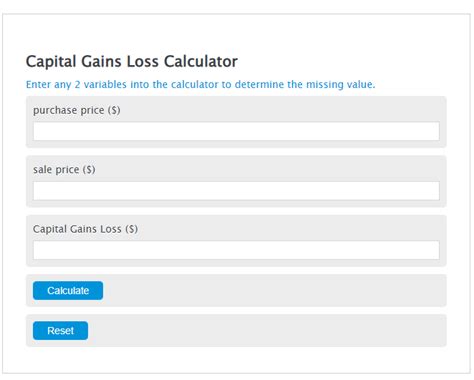Click the empty gray bar right of Calculate
This screenshot has width=474, height=380.
(274, 291)
